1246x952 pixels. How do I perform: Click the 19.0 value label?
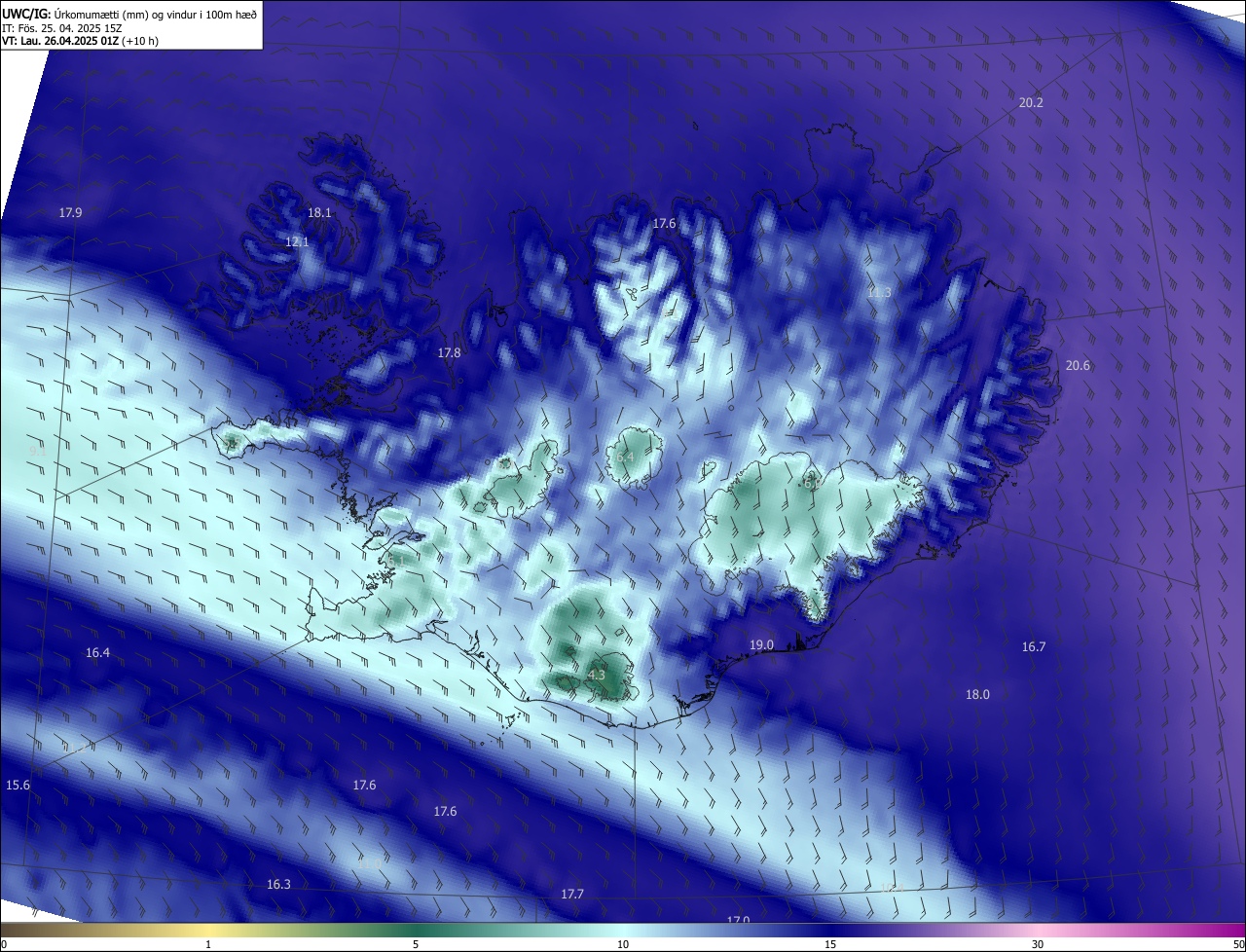(x=761, y=644)
